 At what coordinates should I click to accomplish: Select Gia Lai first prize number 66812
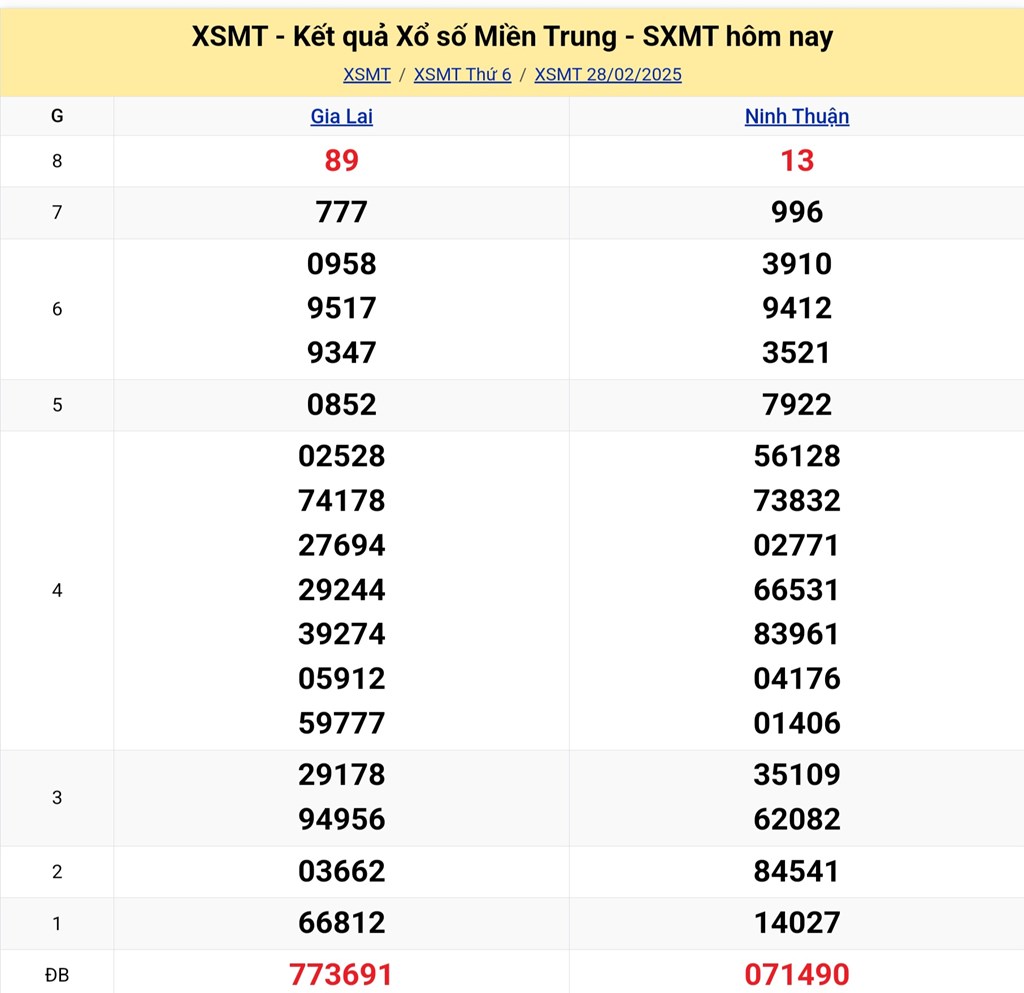point(341,923)
